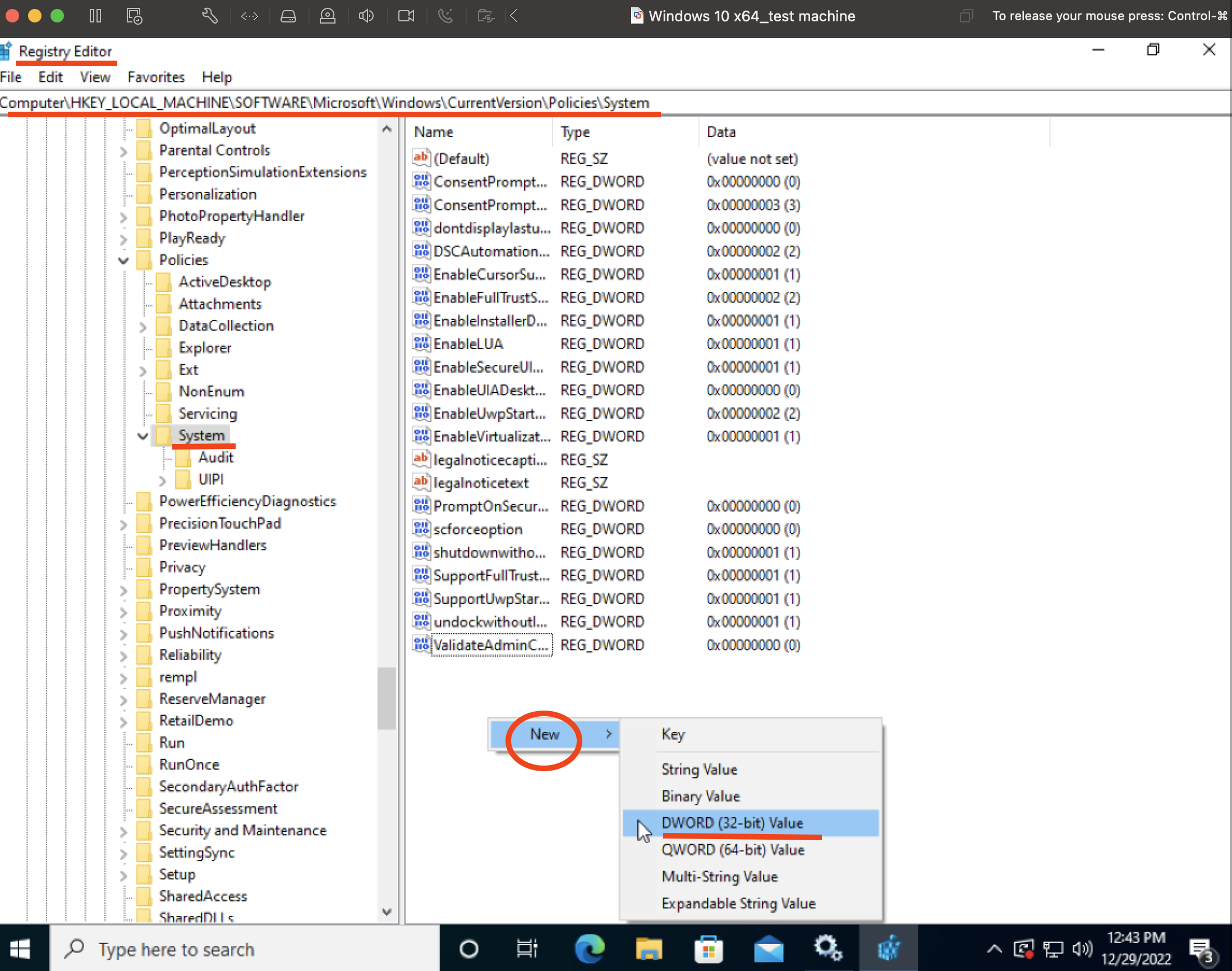Screen dimensions: 1232x971
Task: Click the tree pane scroll down arrow
Action: tap(387, 912)
